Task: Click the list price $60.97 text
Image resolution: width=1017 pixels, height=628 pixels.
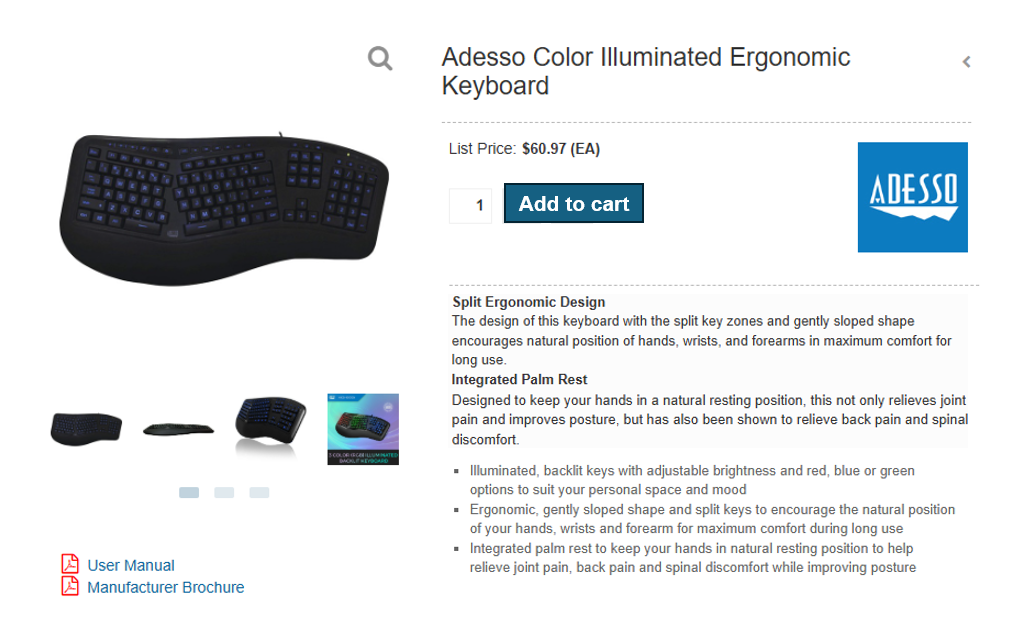Action: 560,149
